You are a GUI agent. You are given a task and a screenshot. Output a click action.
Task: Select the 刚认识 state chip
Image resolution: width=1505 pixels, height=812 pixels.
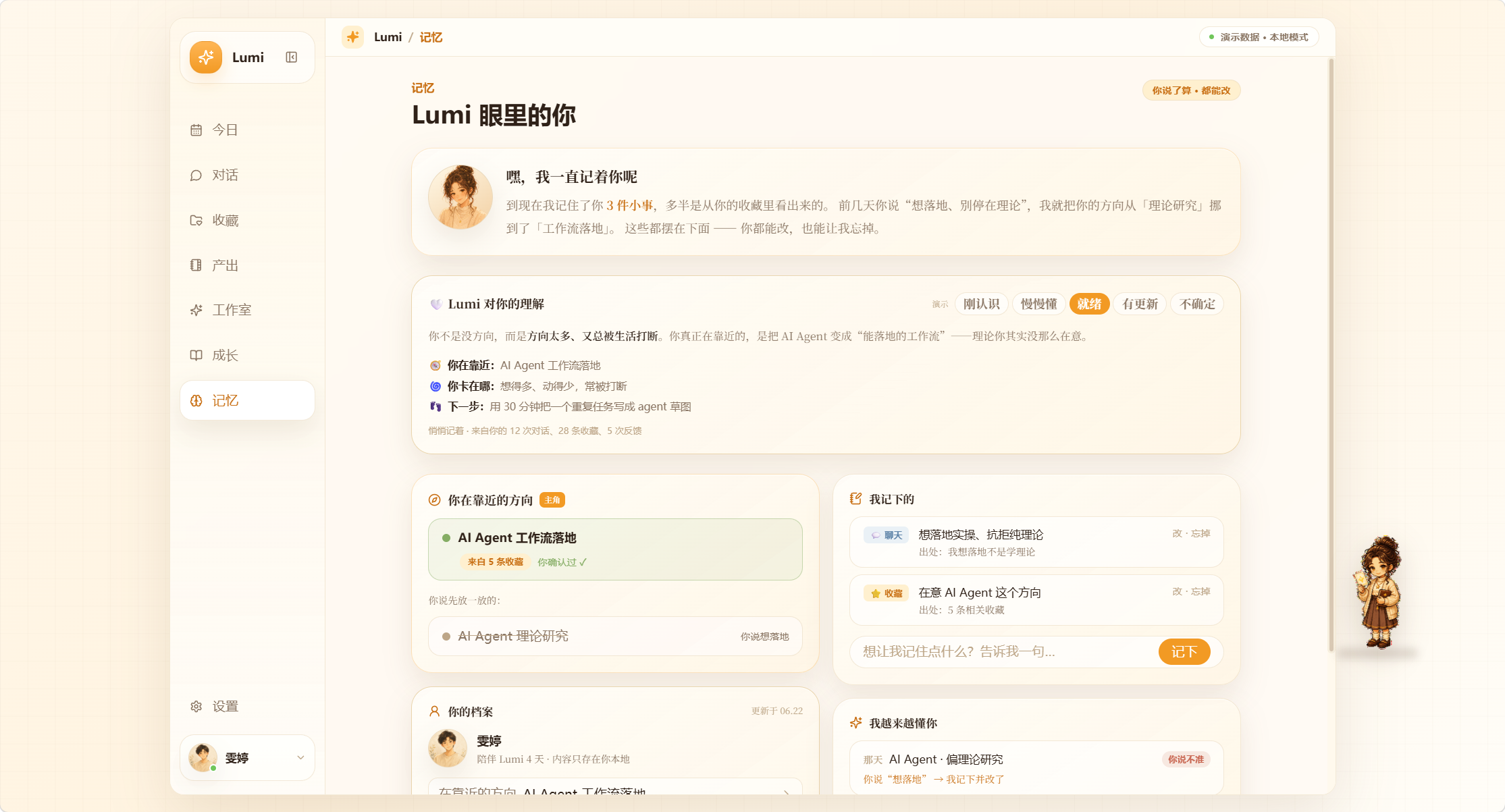click(981, 304)
